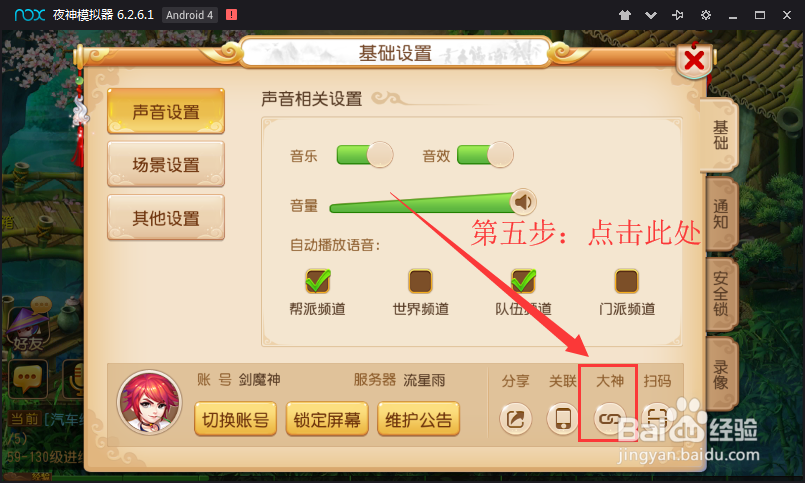Uncheck the 帮派频道 checkbox
This screenshot has width=805, height=483.
(x=318, y=281)
